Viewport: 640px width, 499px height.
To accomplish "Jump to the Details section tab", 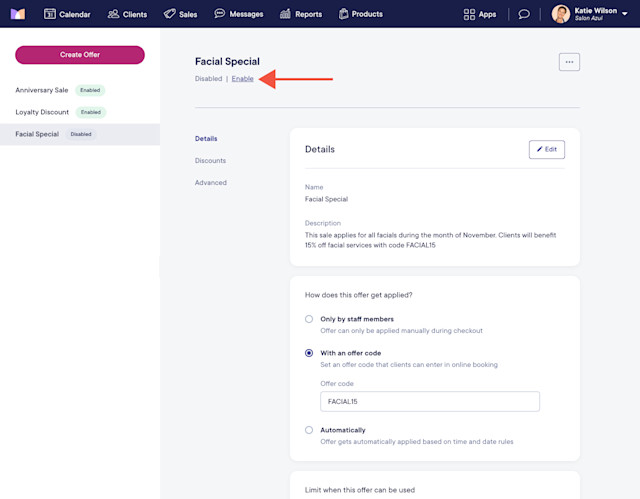I will (x=206, y=139).
